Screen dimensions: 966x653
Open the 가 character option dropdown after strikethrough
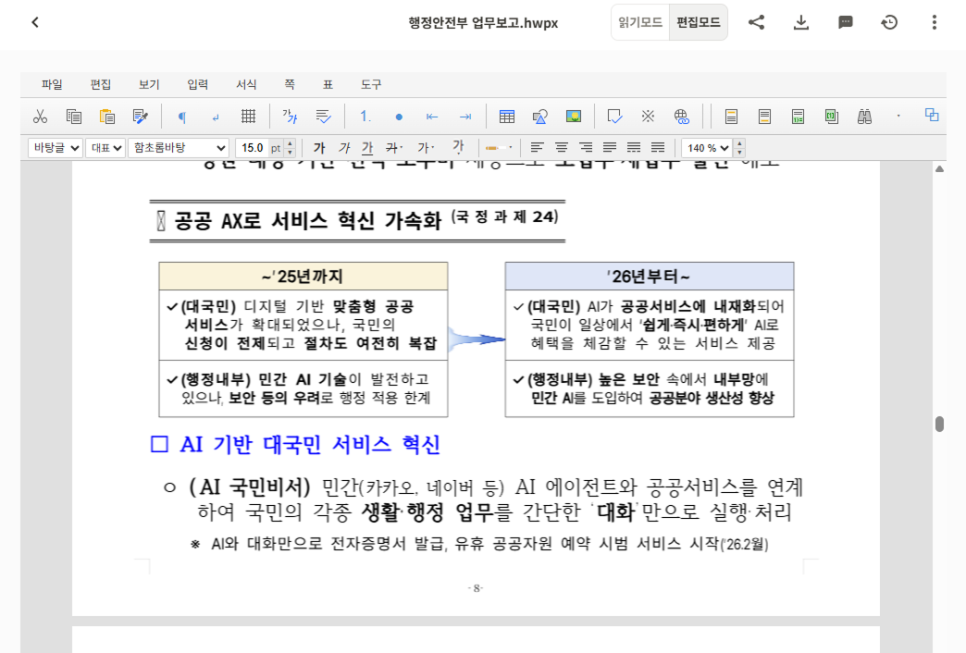[426, 148]
